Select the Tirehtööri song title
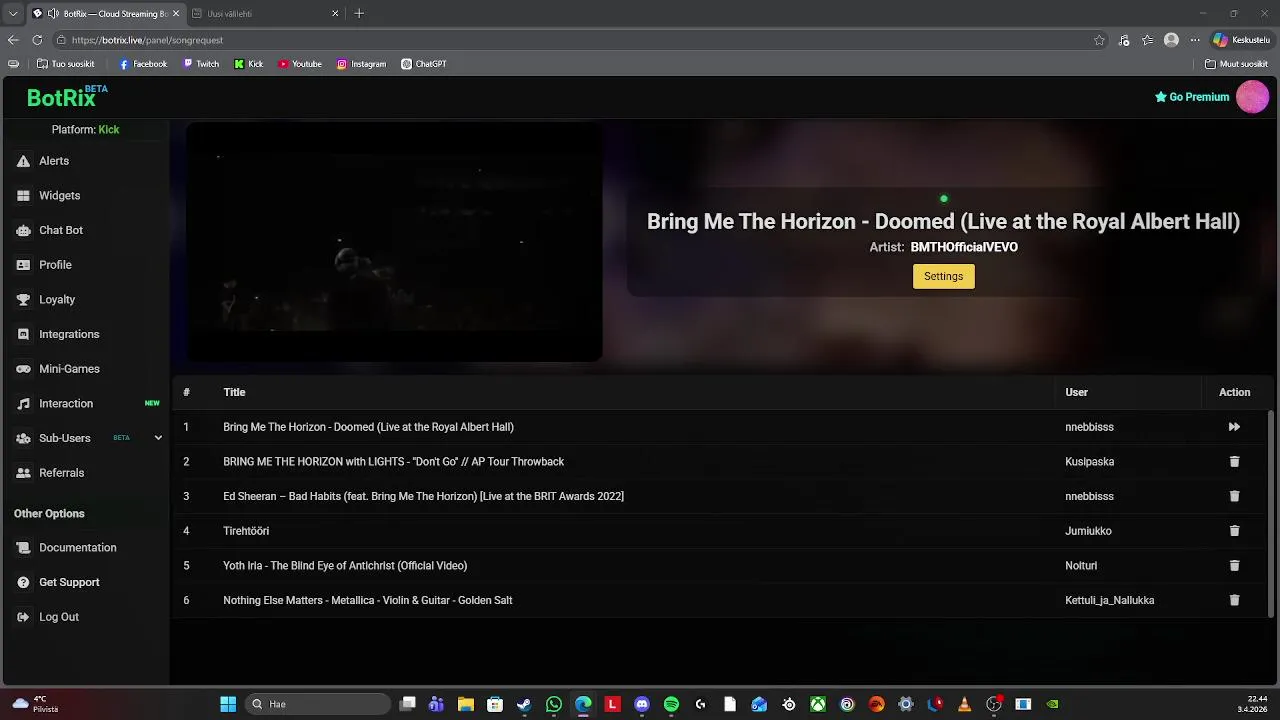 coord(246,531)
